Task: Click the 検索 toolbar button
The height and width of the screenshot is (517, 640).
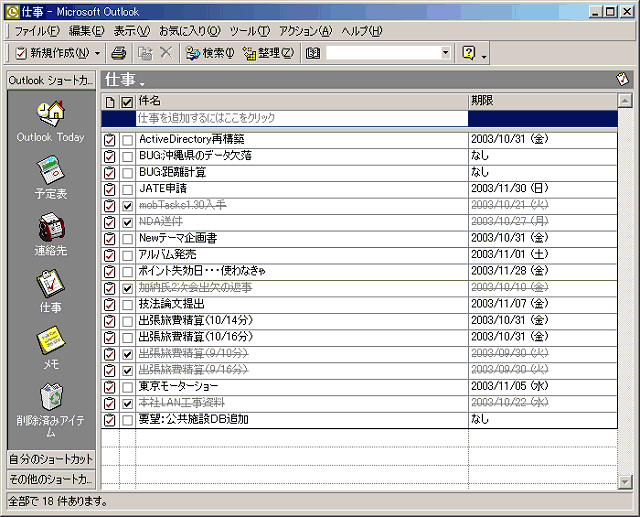Action: (x=210, y=53)
